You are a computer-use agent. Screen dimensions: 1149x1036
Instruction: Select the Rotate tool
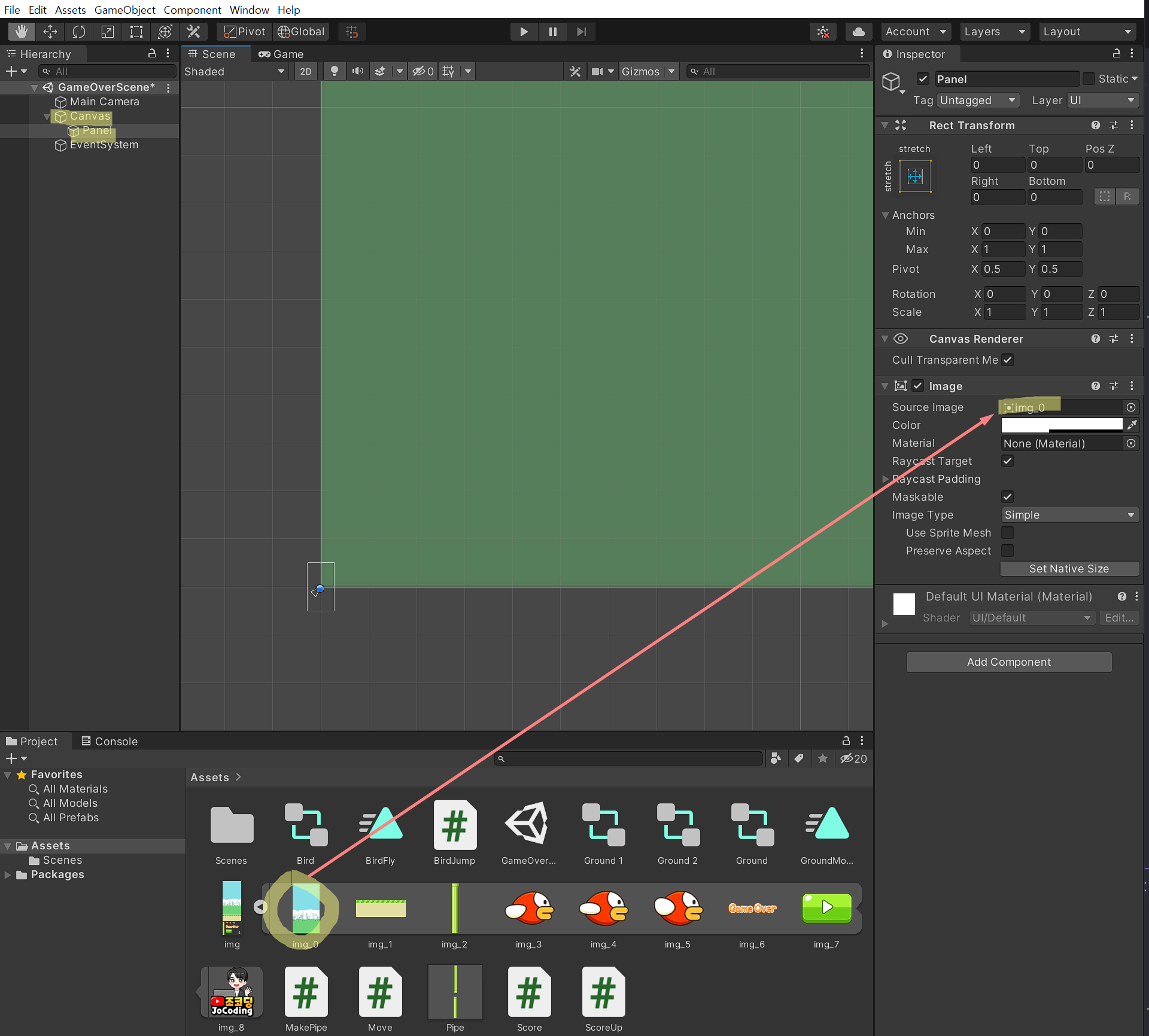[79, 32]
